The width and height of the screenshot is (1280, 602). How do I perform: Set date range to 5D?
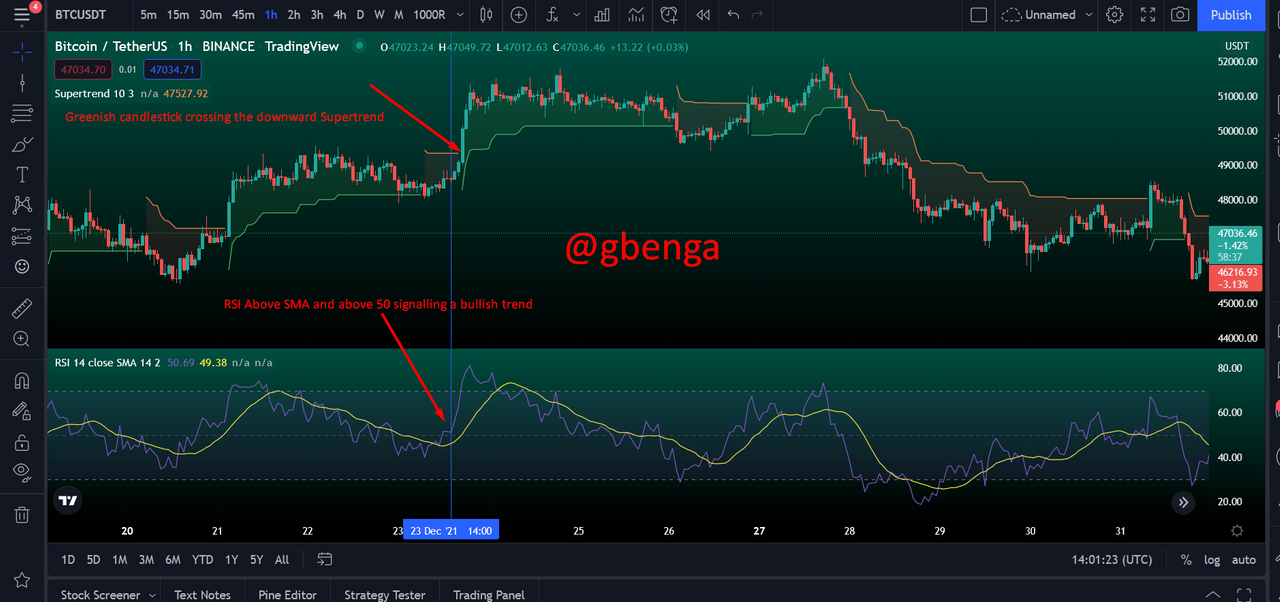[x=93, y=559]
